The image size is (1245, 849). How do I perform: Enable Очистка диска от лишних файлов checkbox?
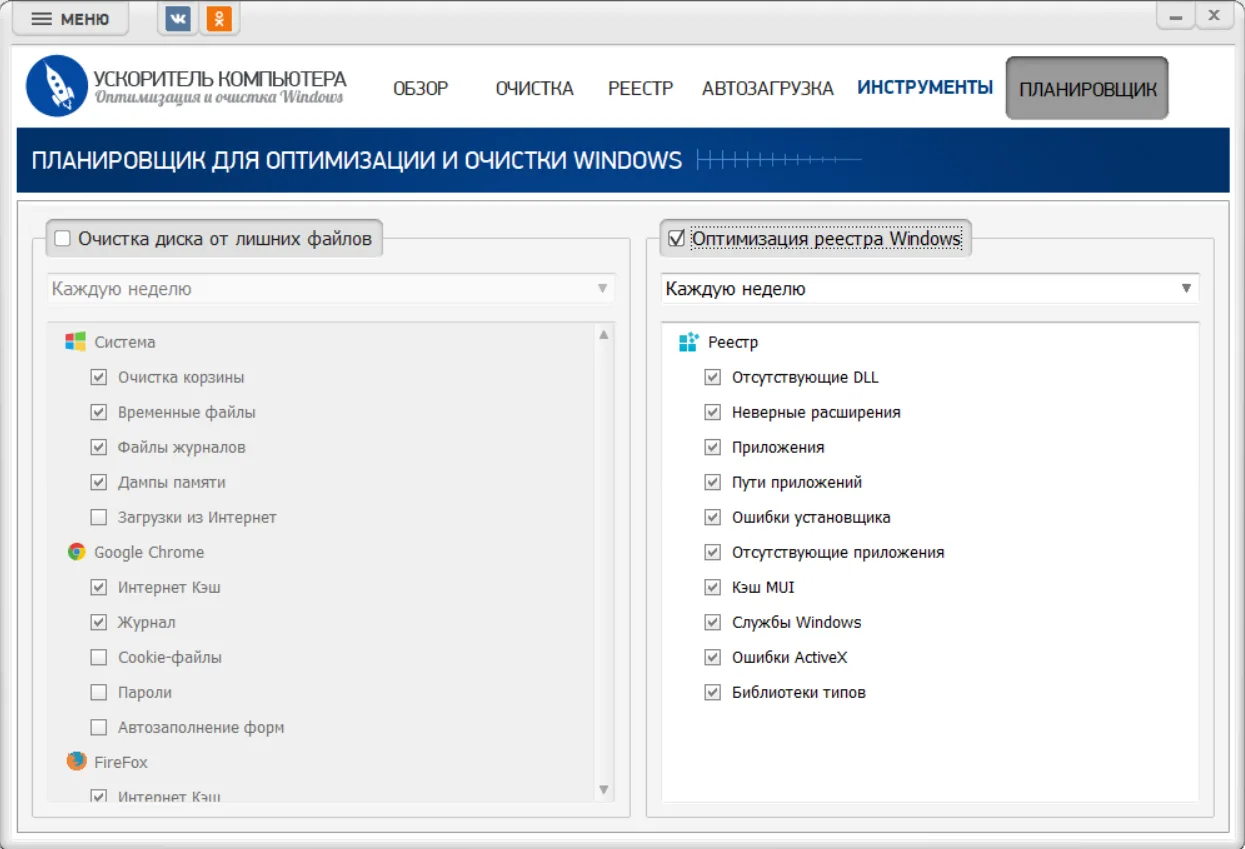pyautogui.click(x=63, y=239)
